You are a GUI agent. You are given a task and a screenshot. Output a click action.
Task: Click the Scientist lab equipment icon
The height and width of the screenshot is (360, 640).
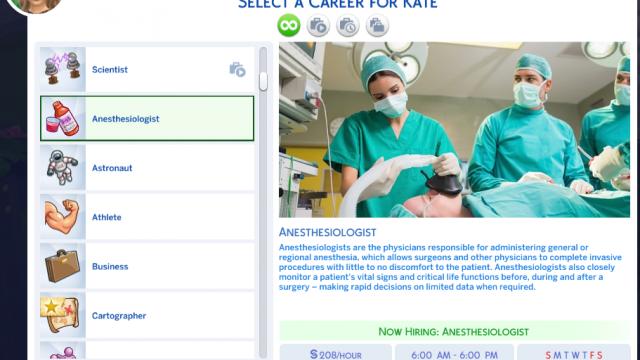pos(62,69)
